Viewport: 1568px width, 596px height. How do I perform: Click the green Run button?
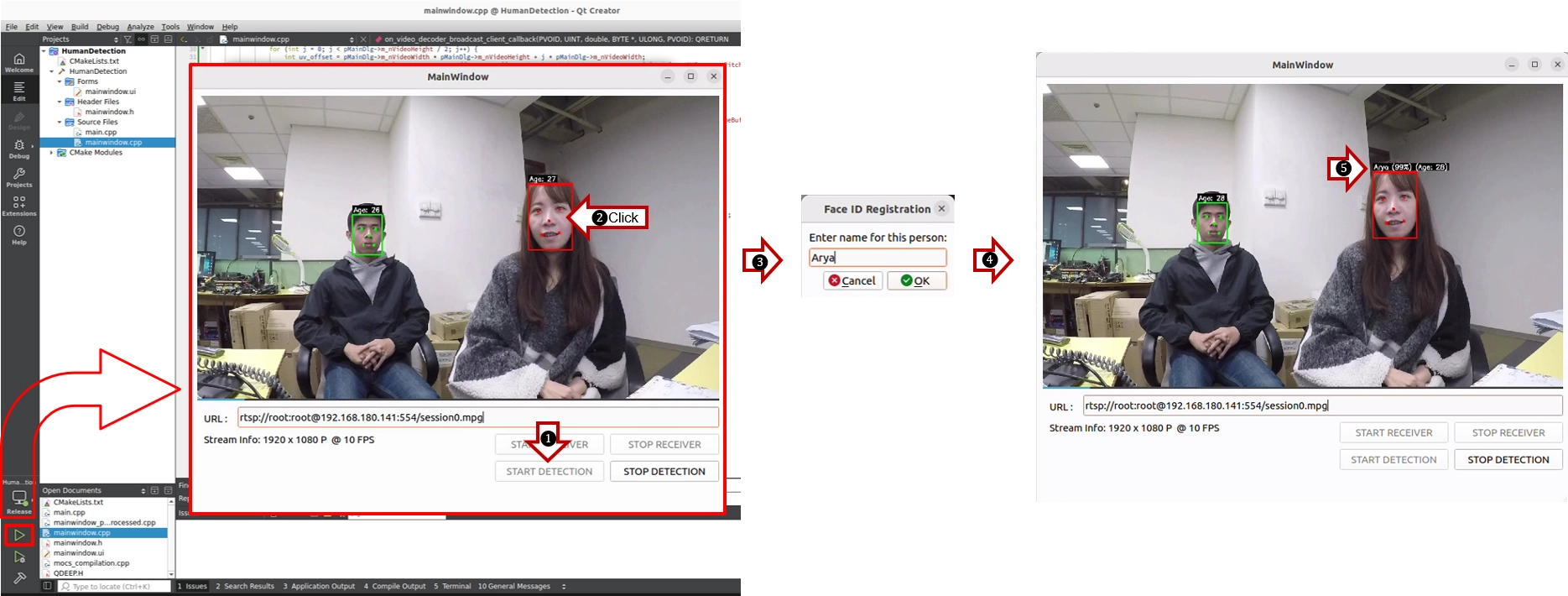click(x=19, y=535)
